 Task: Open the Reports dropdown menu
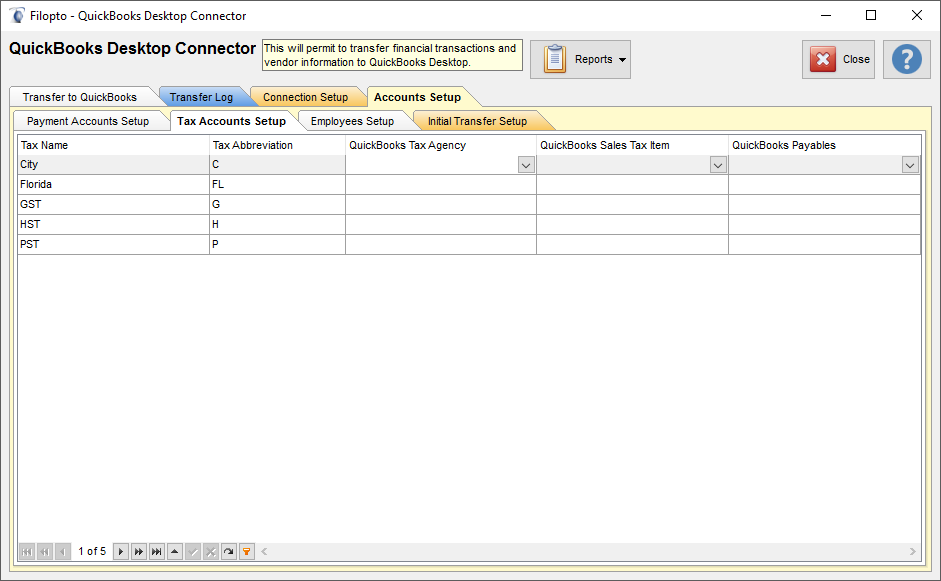click(580, 60)
